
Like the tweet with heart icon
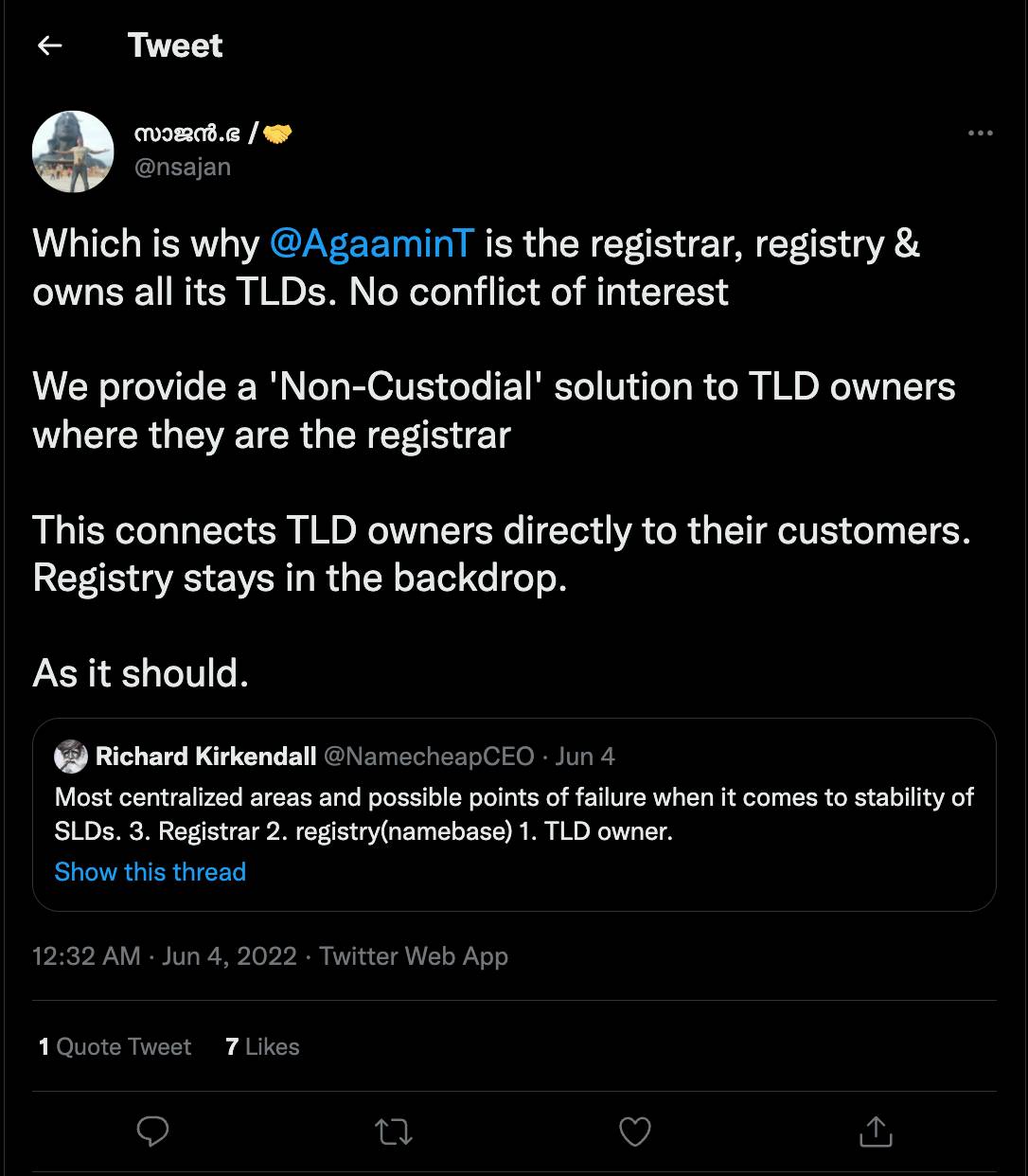(634, 1131)
